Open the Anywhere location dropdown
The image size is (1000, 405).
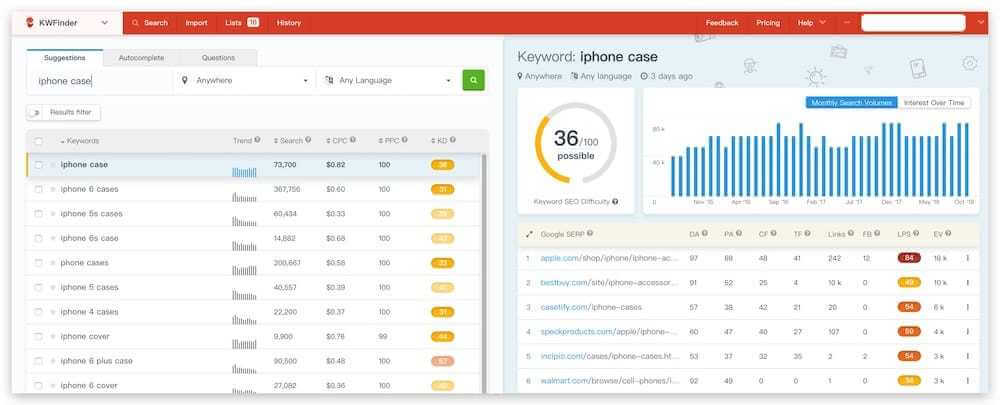coord(245,81)
